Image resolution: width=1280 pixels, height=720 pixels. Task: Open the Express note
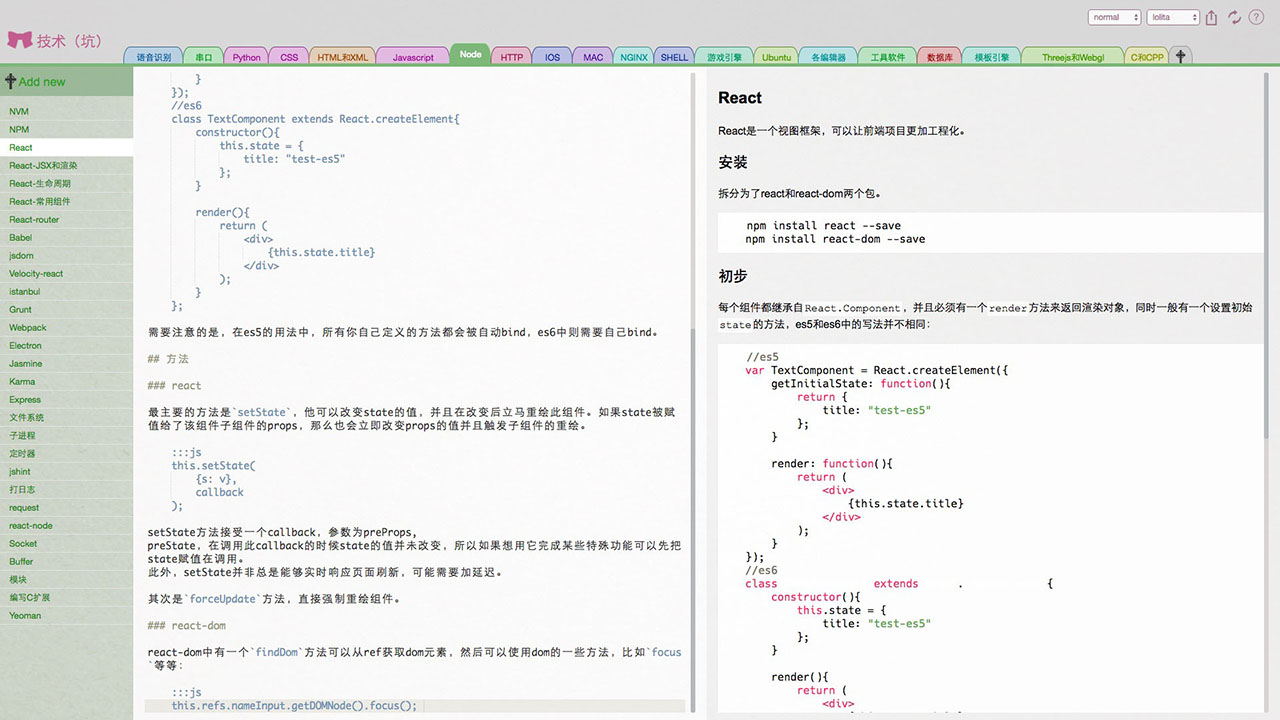pyautogui.click(x=66, y=399)
